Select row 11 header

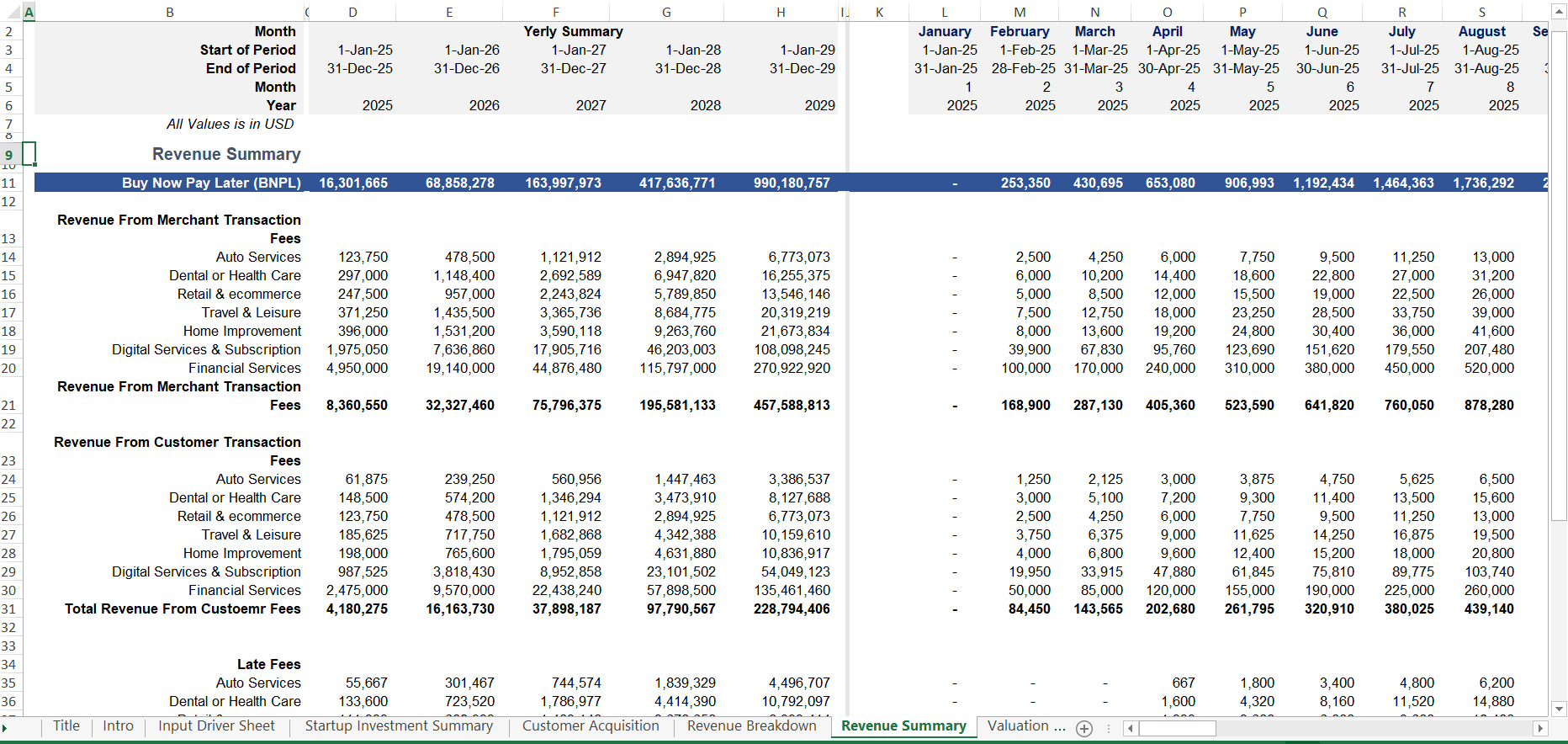10,183
